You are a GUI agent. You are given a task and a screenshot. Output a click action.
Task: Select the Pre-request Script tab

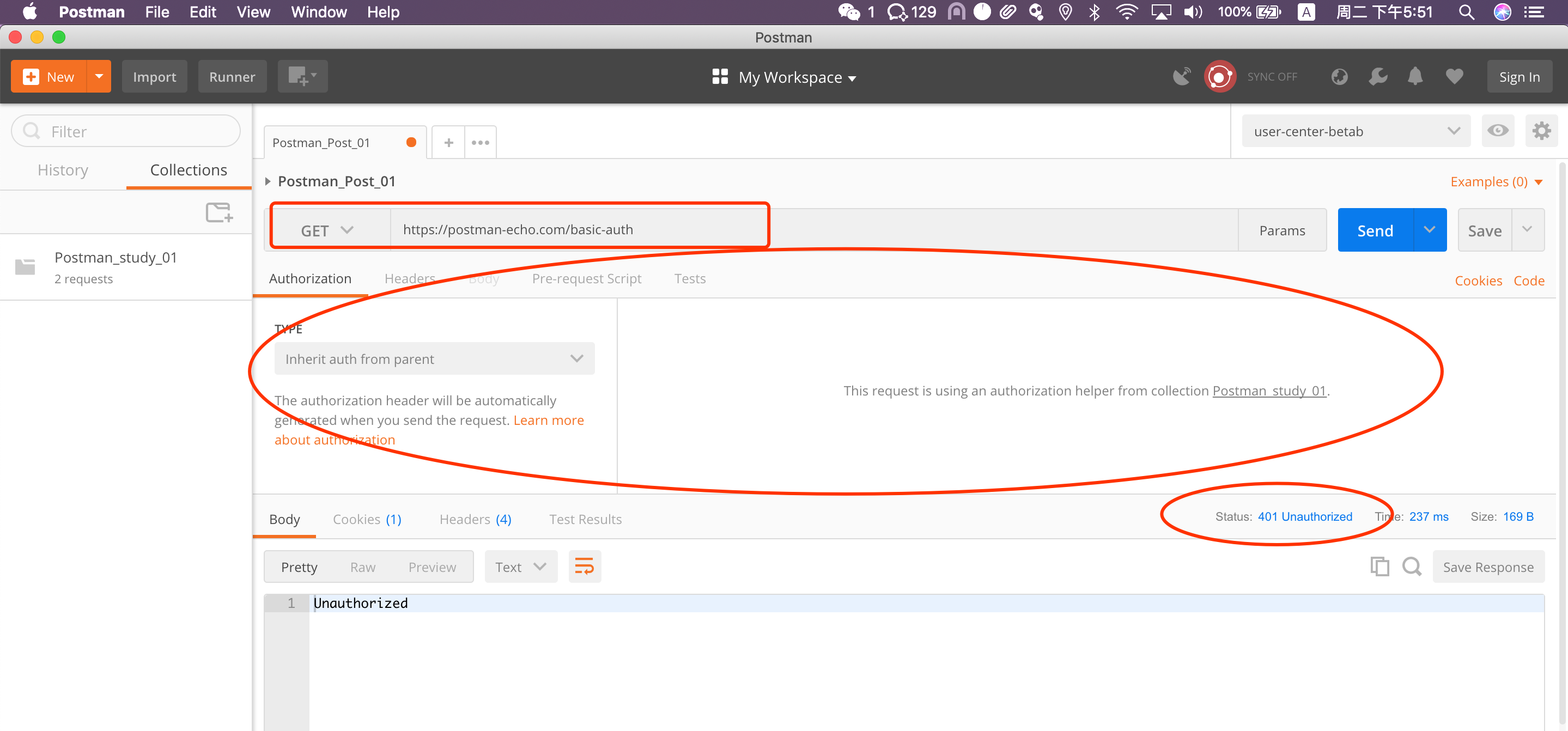click(x=587, y=278)
